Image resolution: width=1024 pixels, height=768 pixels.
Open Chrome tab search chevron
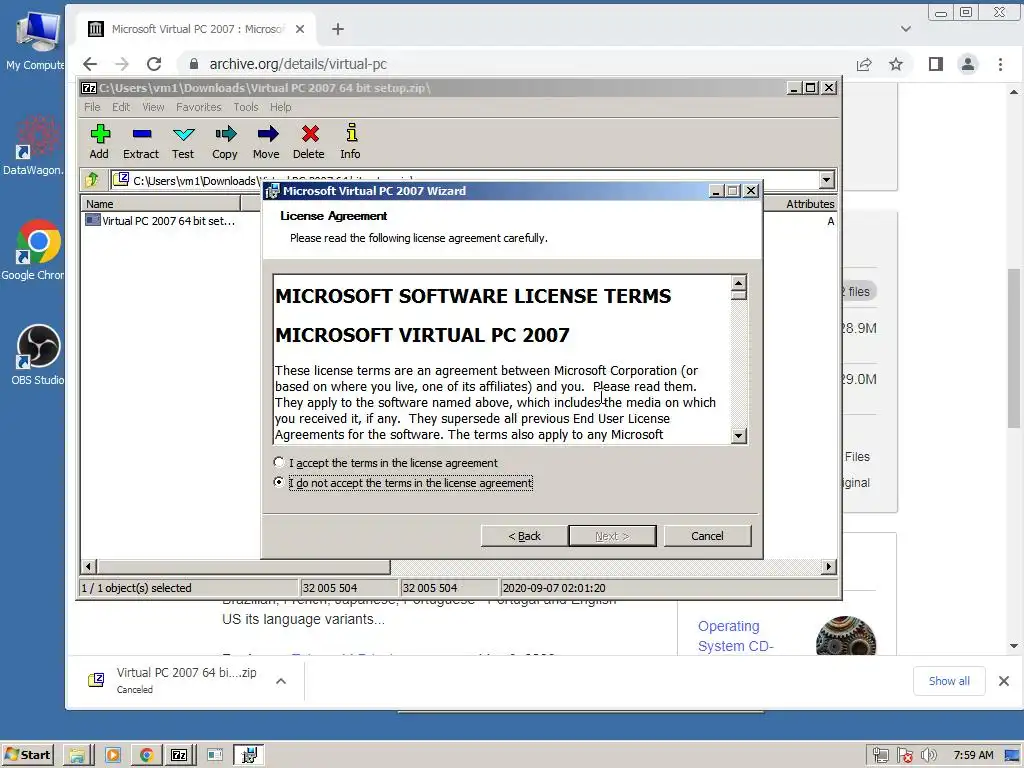point(906,29)
